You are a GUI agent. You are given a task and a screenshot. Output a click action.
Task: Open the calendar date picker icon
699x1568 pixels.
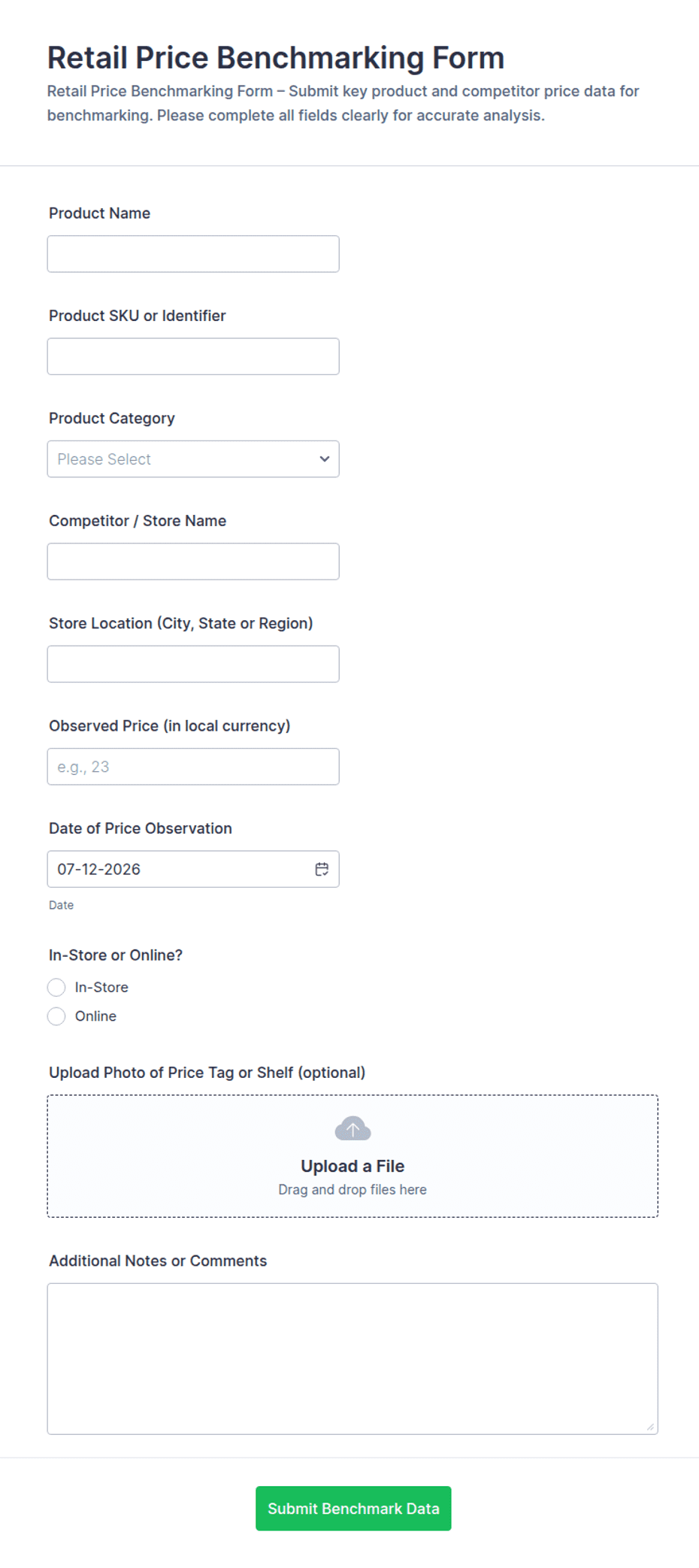click(322, 869)
